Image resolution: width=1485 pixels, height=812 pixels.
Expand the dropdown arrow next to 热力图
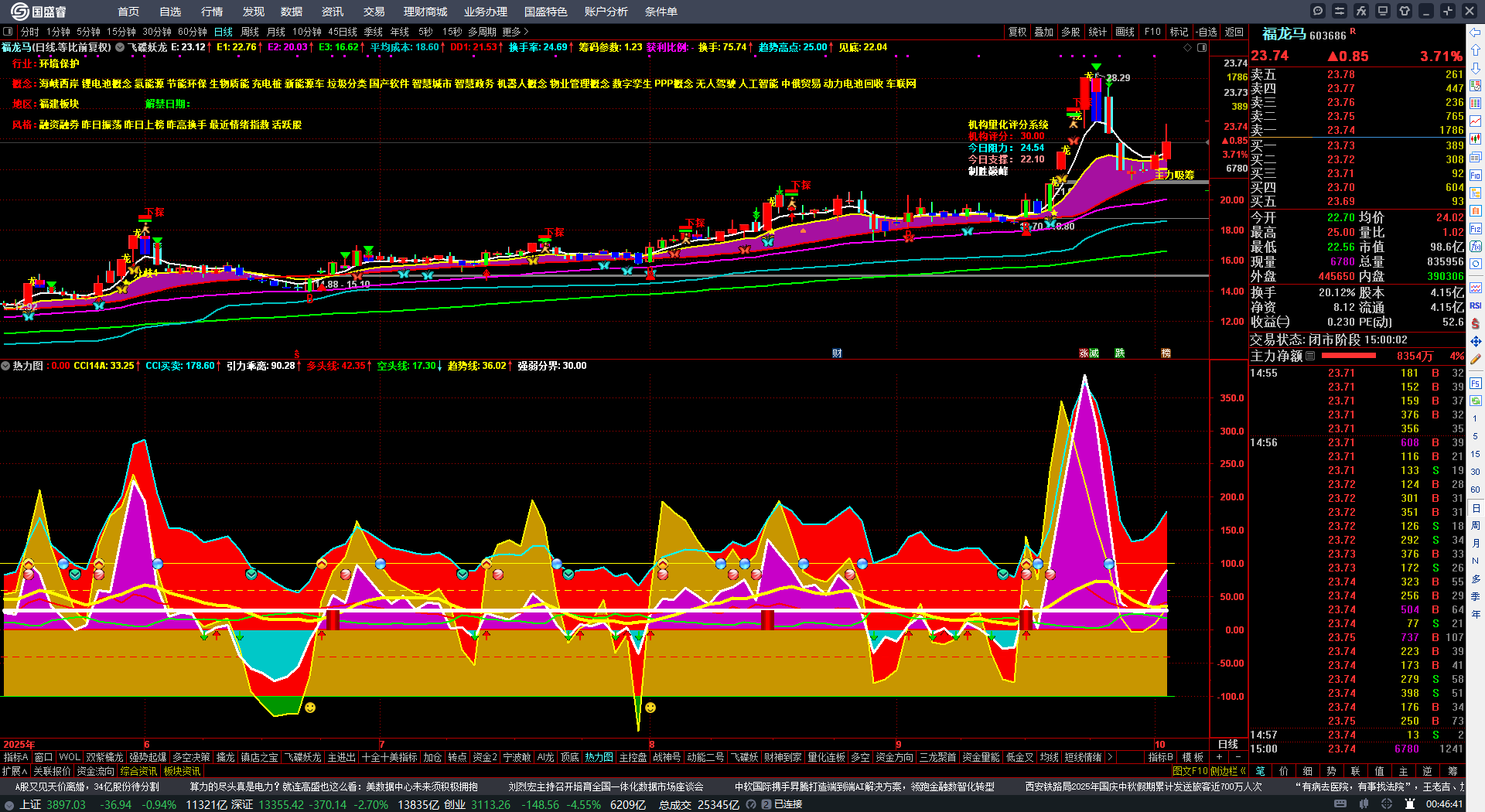pos(6,366)
